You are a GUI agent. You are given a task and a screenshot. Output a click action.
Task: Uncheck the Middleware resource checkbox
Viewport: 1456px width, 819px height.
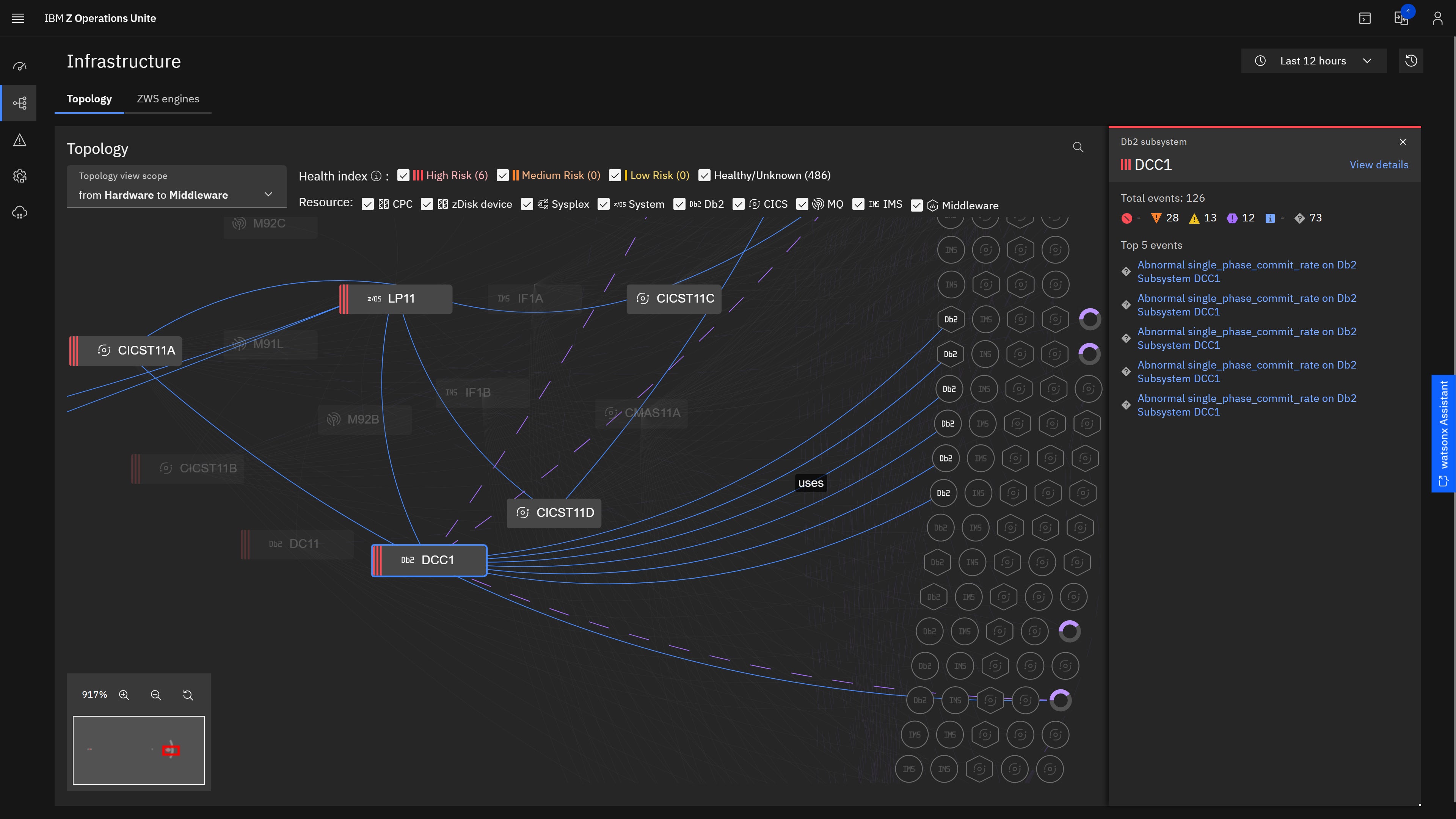(x=917, y=206)
